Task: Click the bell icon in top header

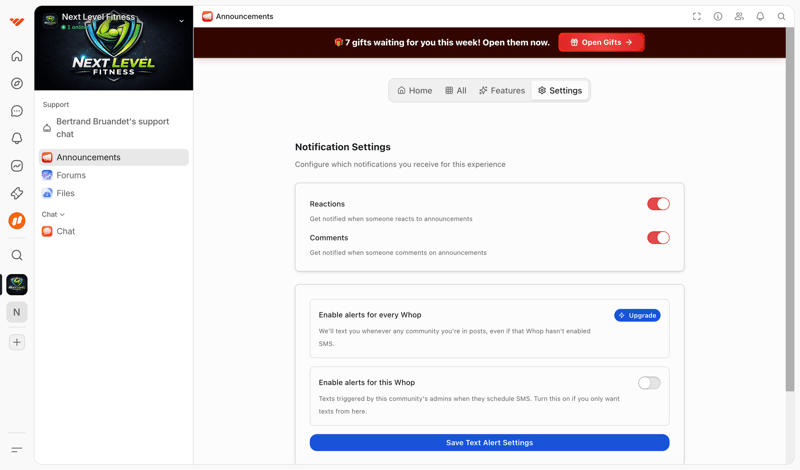Action: click(x=760, y=17)
